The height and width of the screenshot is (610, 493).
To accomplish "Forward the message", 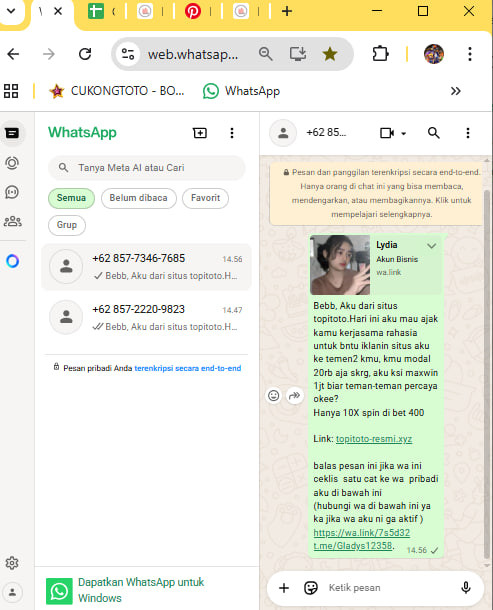I will click(x=295, y=396).
